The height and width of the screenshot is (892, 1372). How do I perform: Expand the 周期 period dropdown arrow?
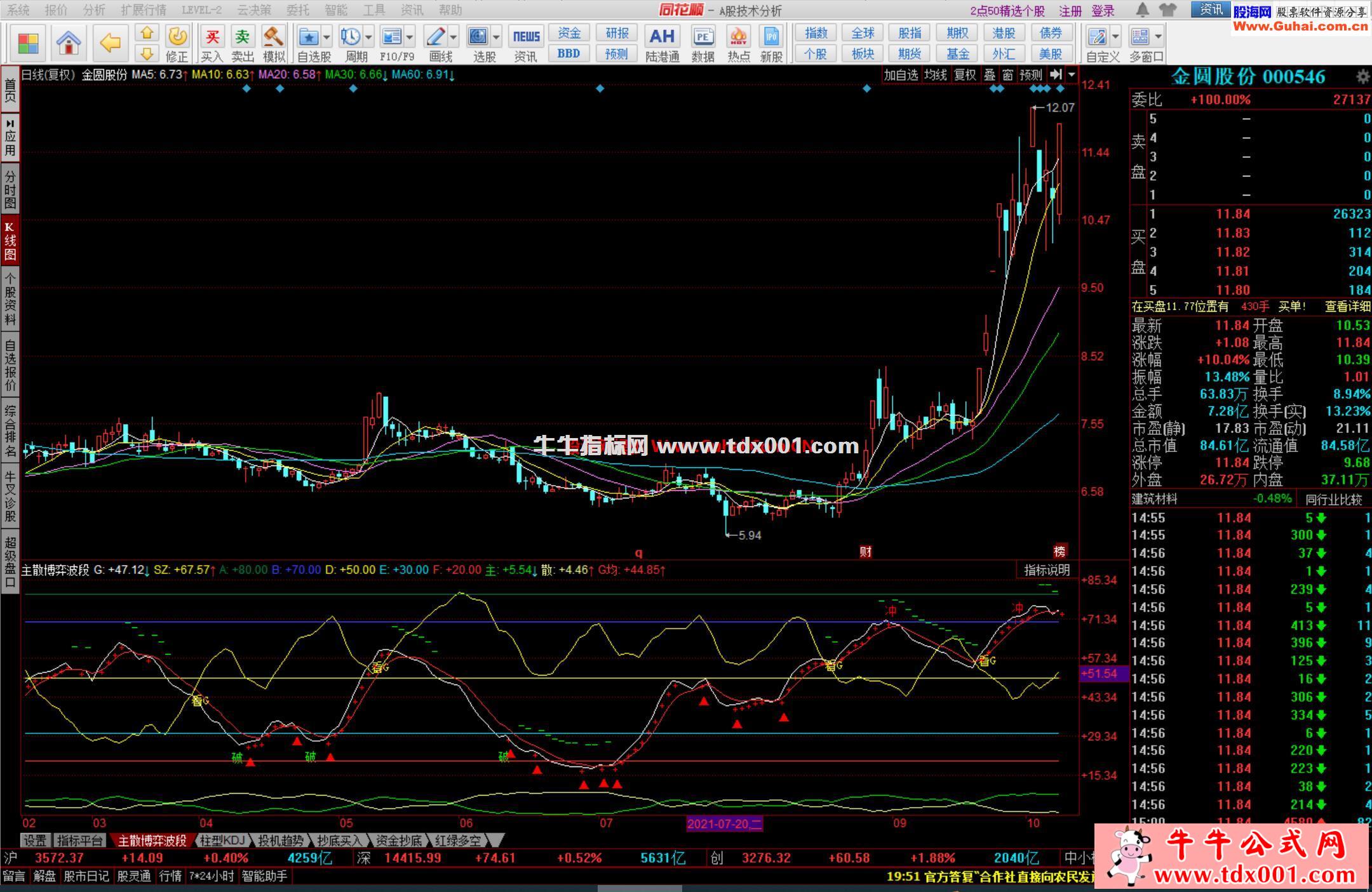coord(368,37)
